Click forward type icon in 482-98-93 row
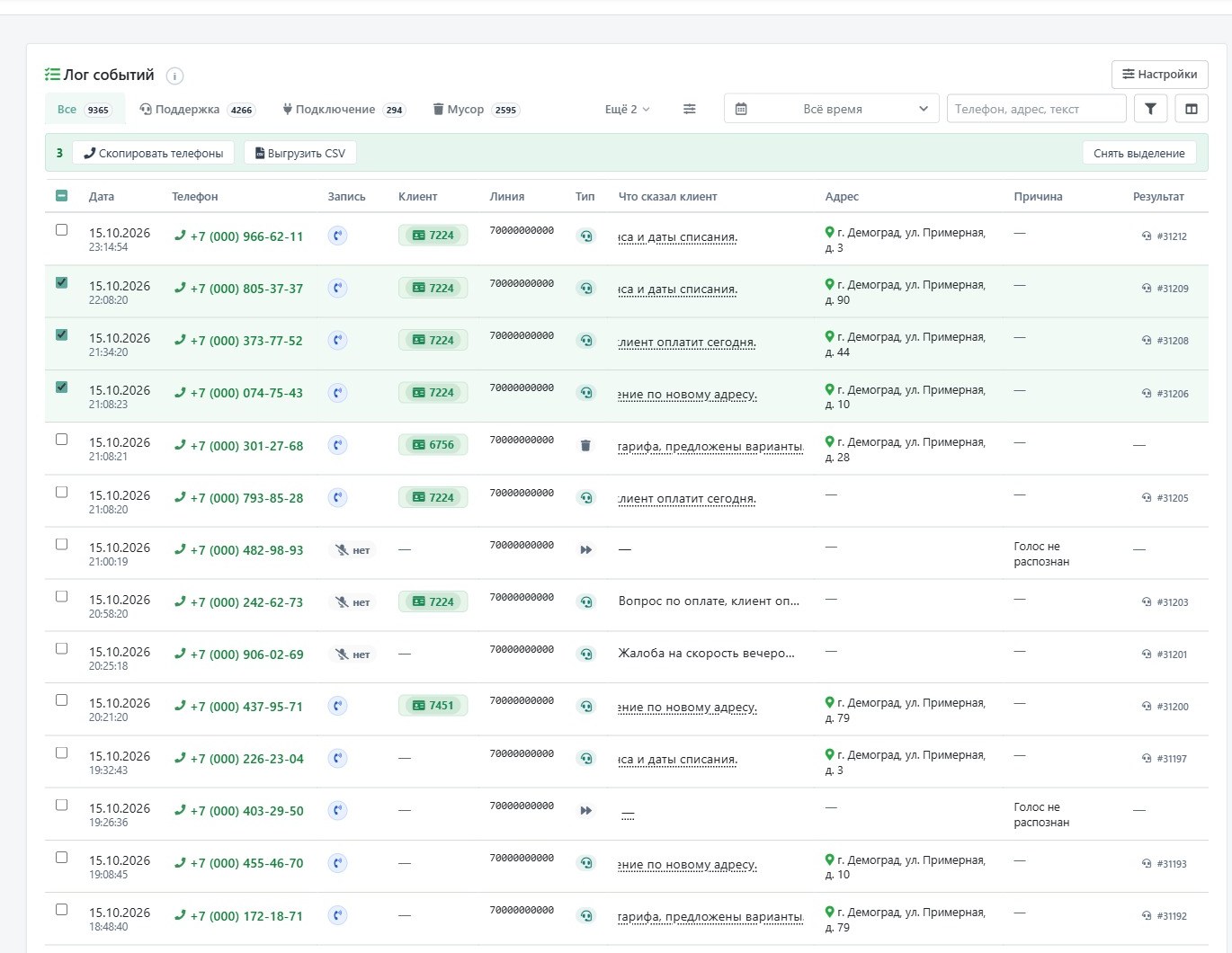Viewport: 1232px width, 953px height. [586, 549]
